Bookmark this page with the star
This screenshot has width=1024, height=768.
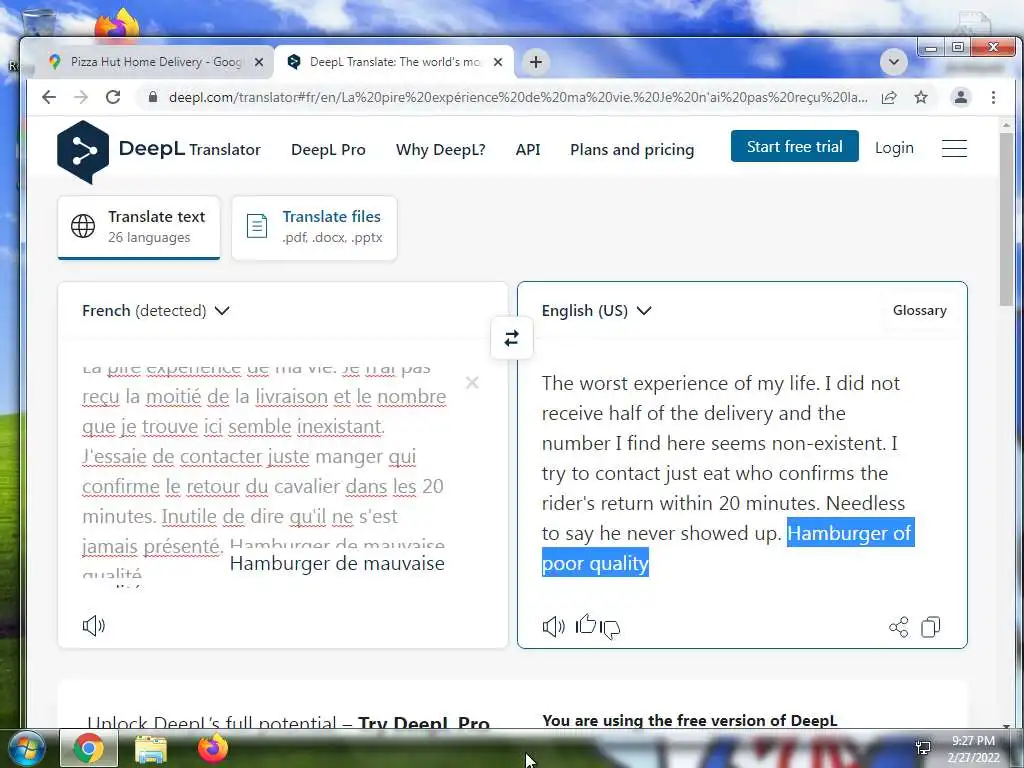(x=921, y=97)
